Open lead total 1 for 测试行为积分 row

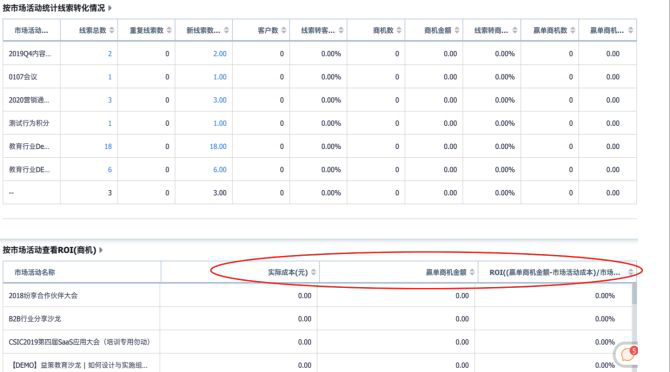coord(110,123)
